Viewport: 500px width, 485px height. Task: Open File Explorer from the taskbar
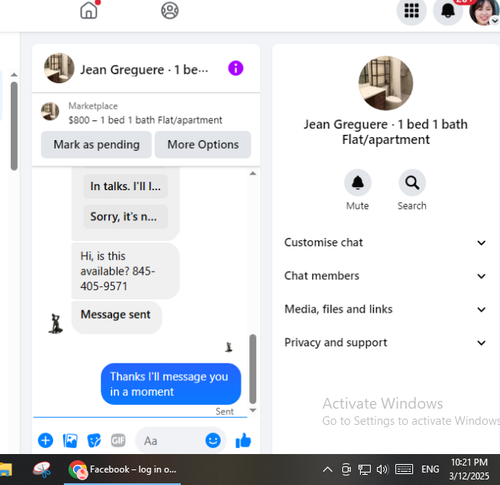click(x=5, y=470)
